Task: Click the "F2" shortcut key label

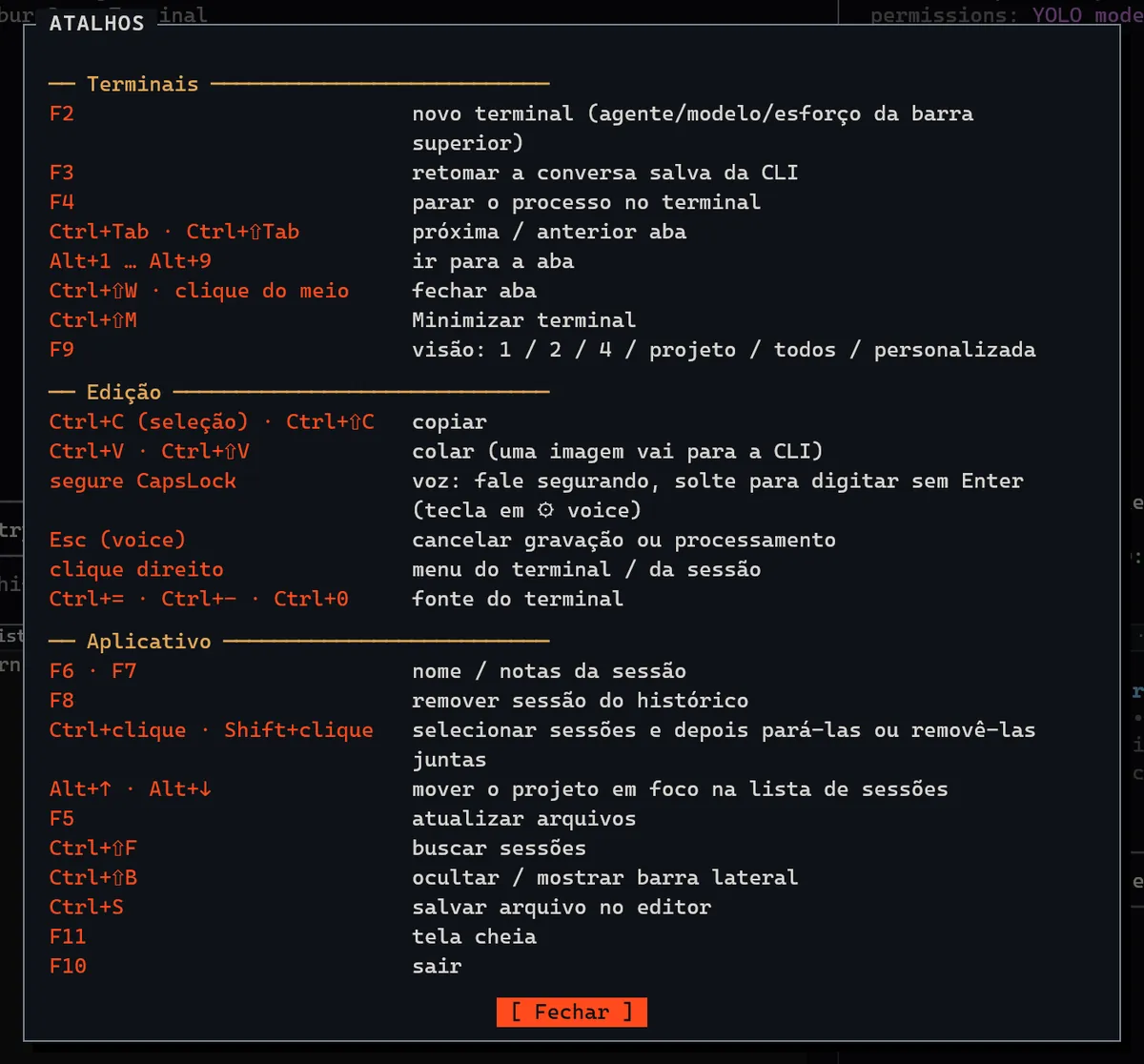Action: (x=62, y=113)
